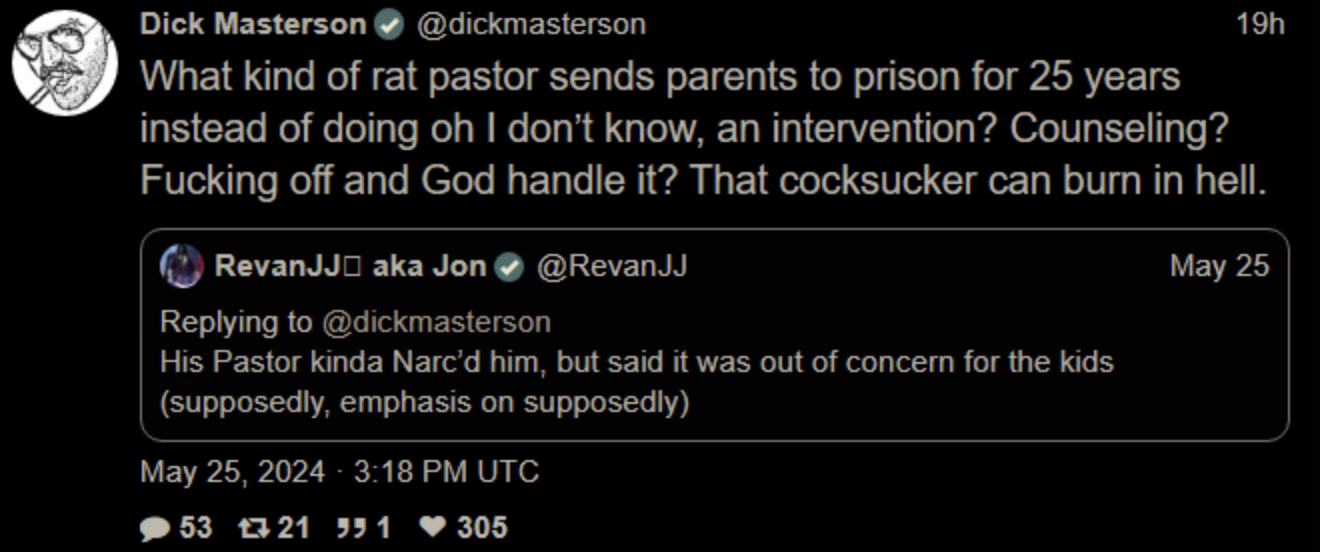This screenshot has height=552, width=1320.
Task: View the 53 replies count
Action: coord(195,527)
